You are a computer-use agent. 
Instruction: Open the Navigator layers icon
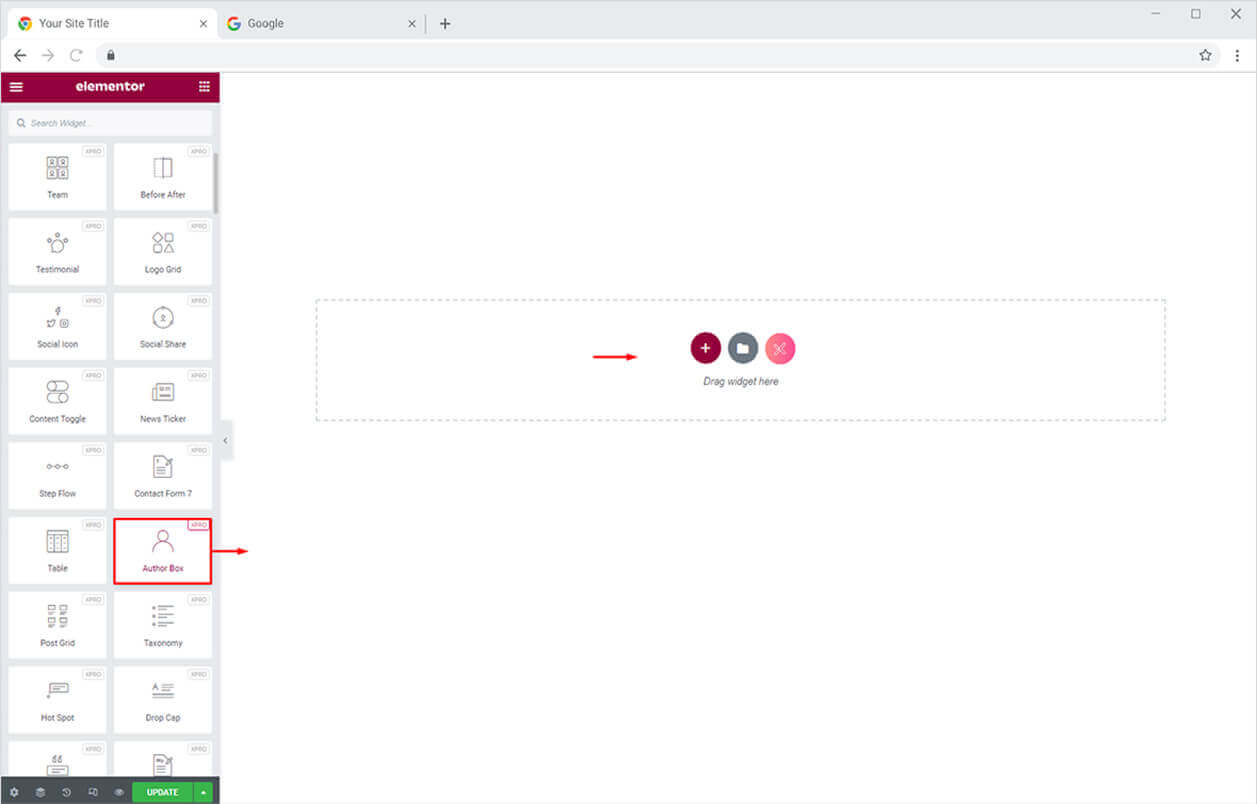point(40,792)
